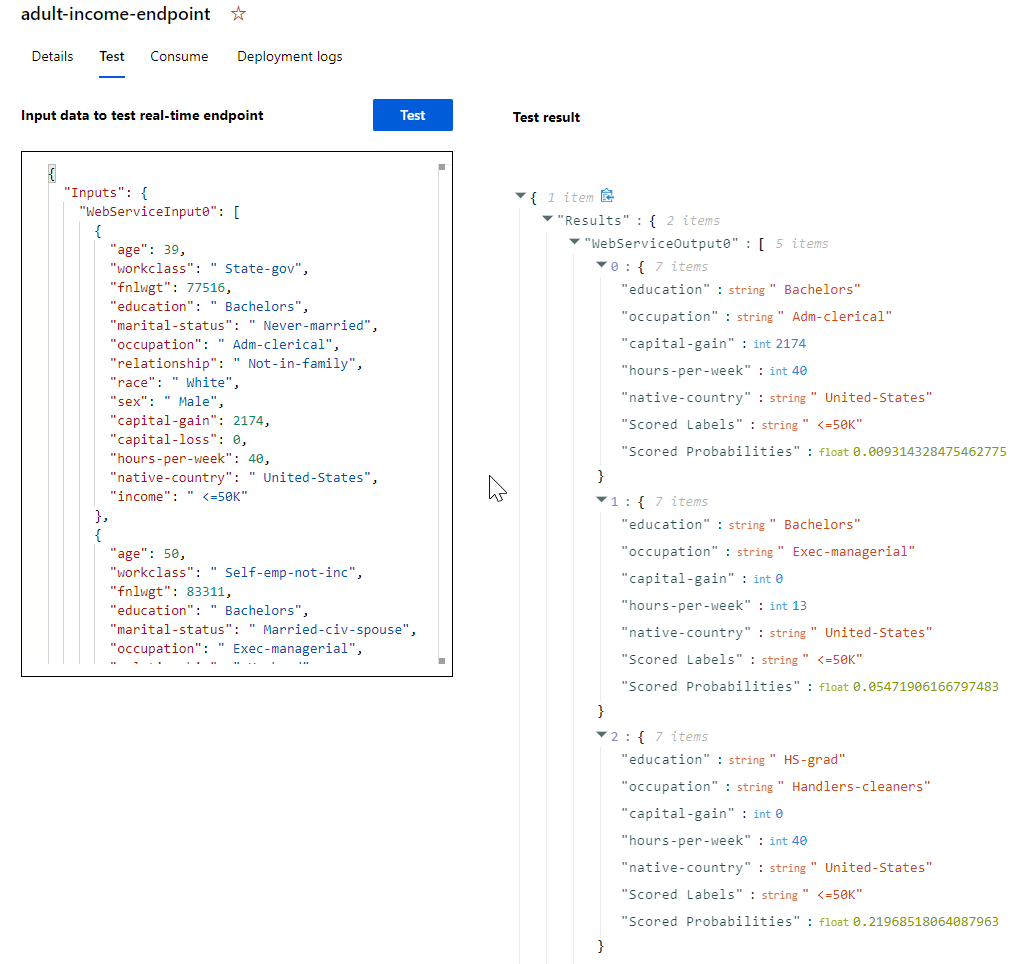Click the capital-gain int 2174 in result 0

[x=790, y=344]
